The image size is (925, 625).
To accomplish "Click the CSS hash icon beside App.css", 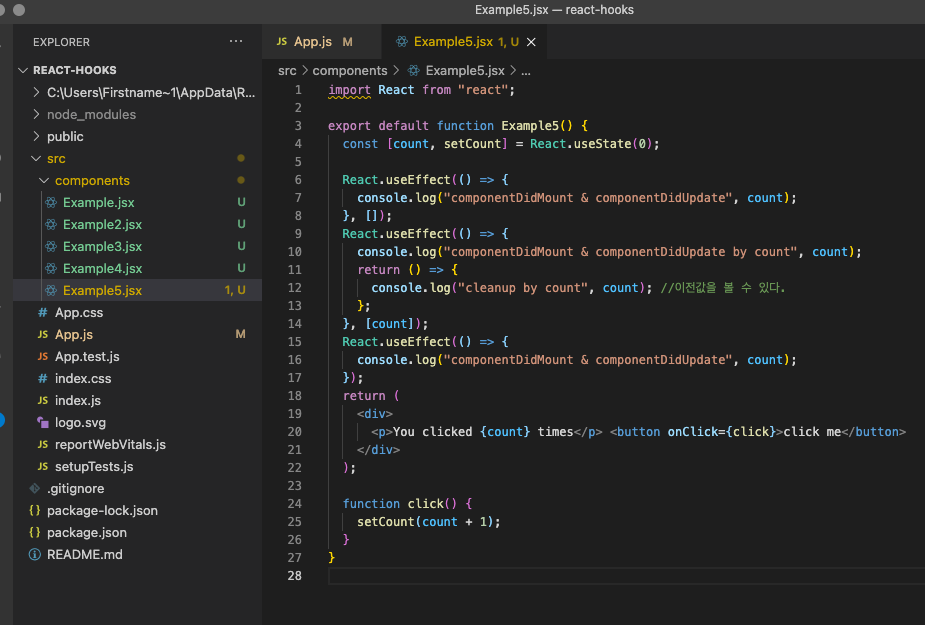I will 42,312.
